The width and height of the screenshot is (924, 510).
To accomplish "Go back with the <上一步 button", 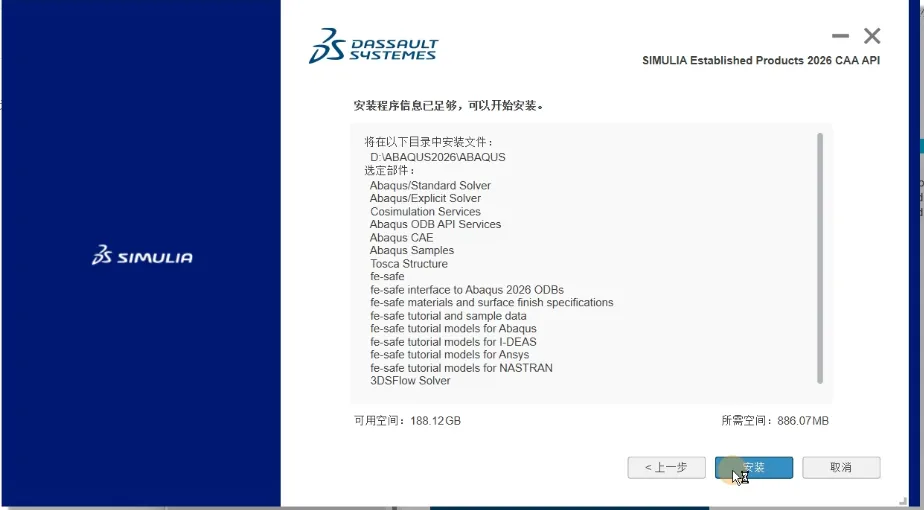I will pyautogui.click(x=666, y=468).
